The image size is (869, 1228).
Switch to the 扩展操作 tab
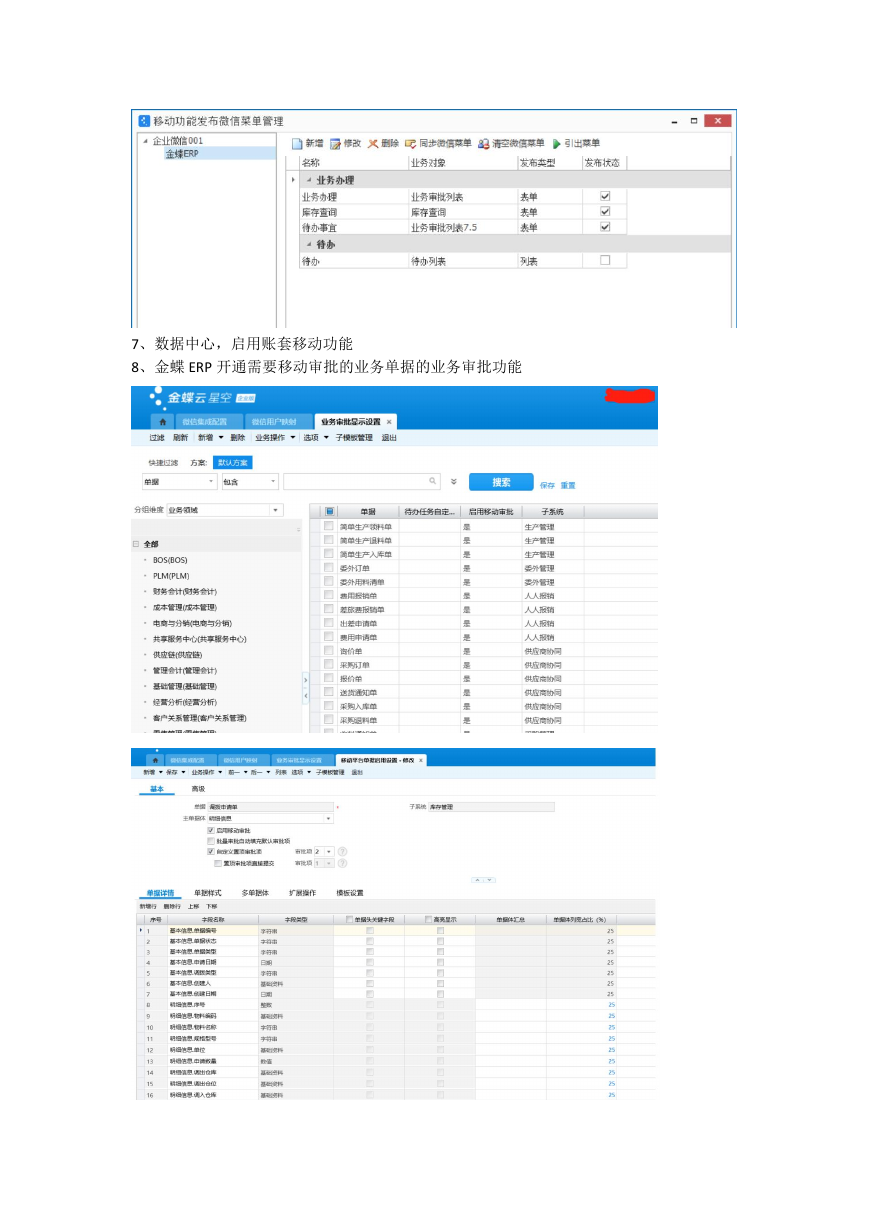pos(302,892)
